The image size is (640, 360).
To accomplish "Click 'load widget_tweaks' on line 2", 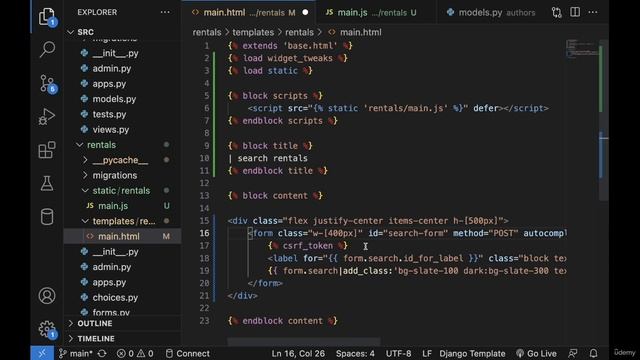I will [x=288, y=58].
